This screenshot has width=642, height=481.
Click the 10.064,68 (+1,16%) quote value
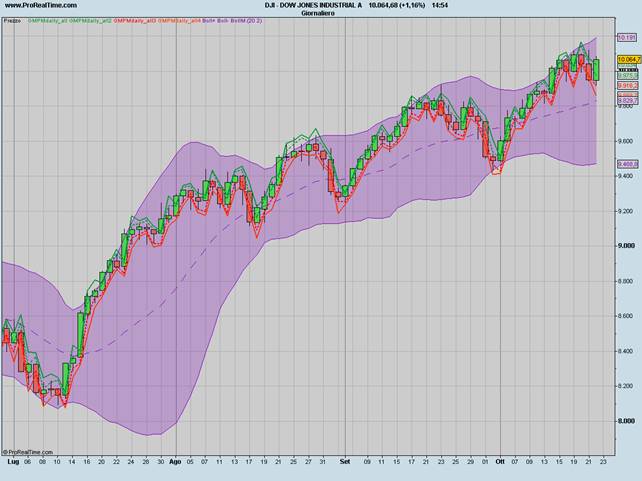click(x=397, y=5)
